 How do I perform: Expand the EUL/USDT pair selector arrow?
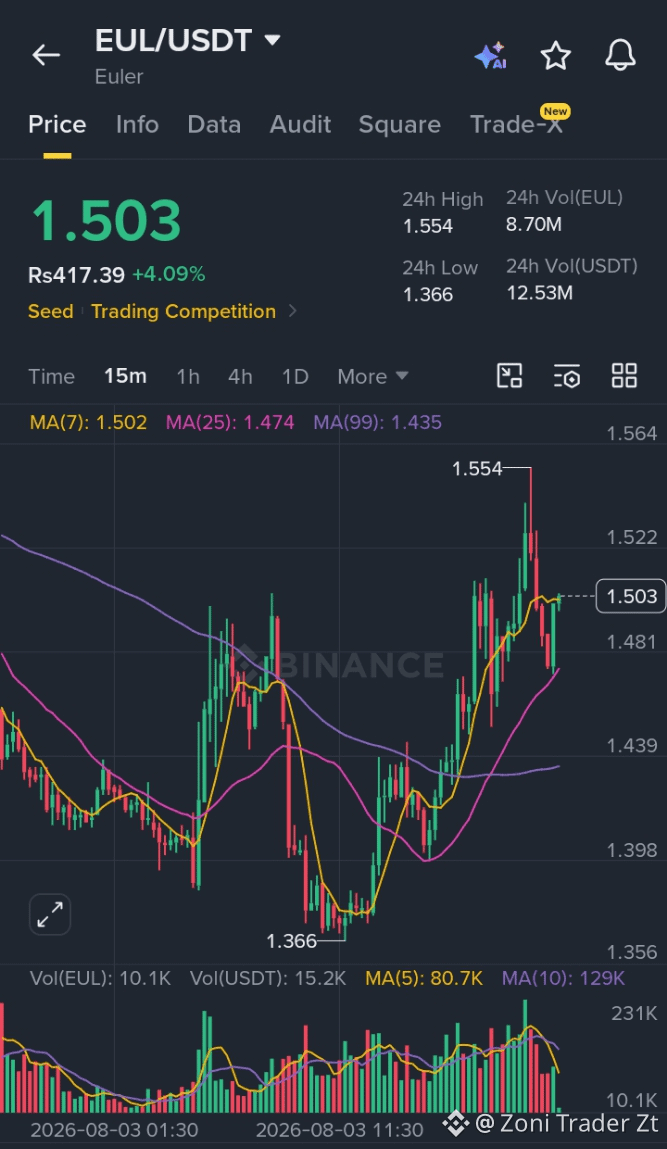tap(272, 40)
